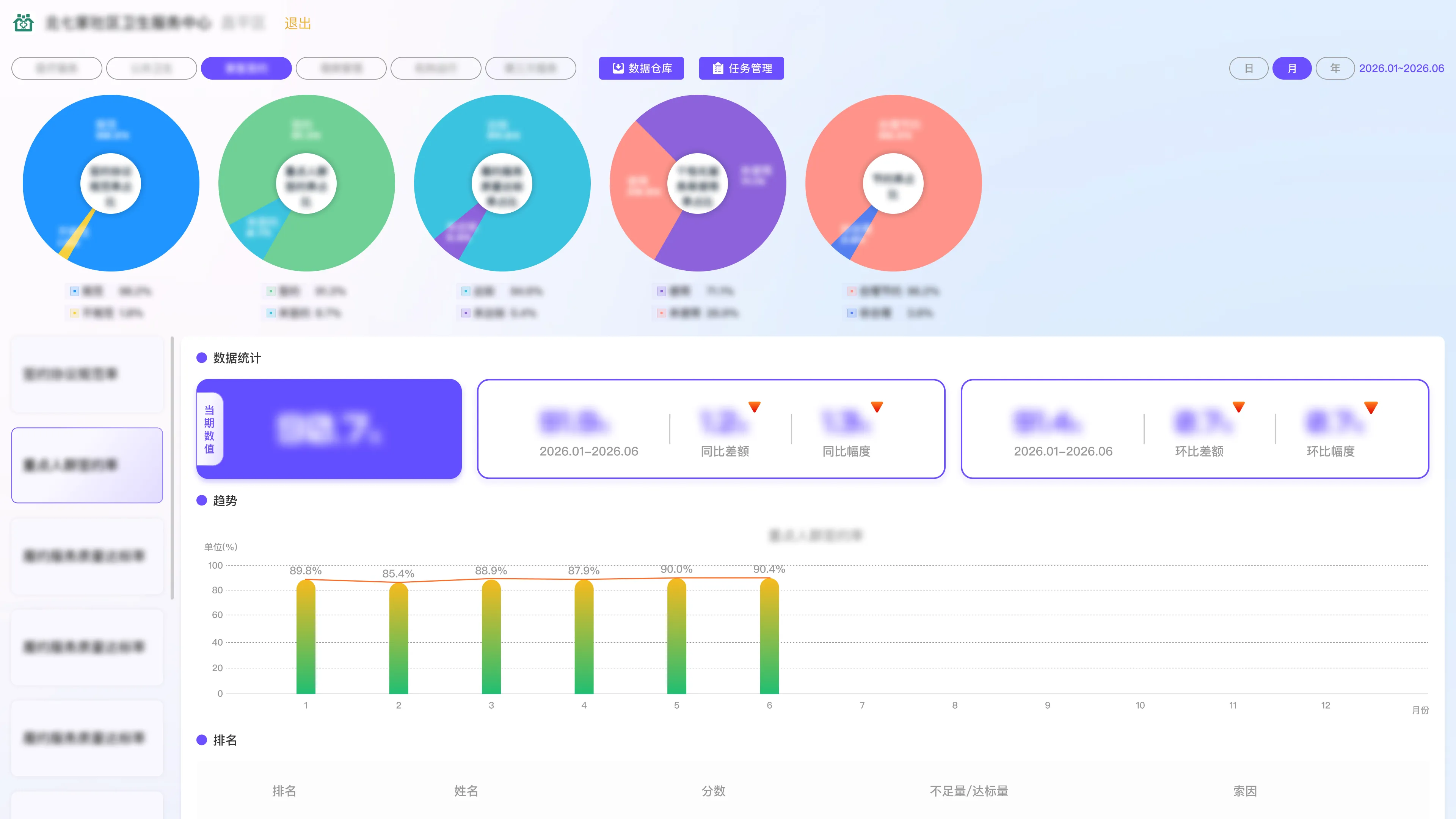This screenshot has height=819, width=1456.
Task: Toggle purple legend swatch under the purple pie
Action: [661, 291]
